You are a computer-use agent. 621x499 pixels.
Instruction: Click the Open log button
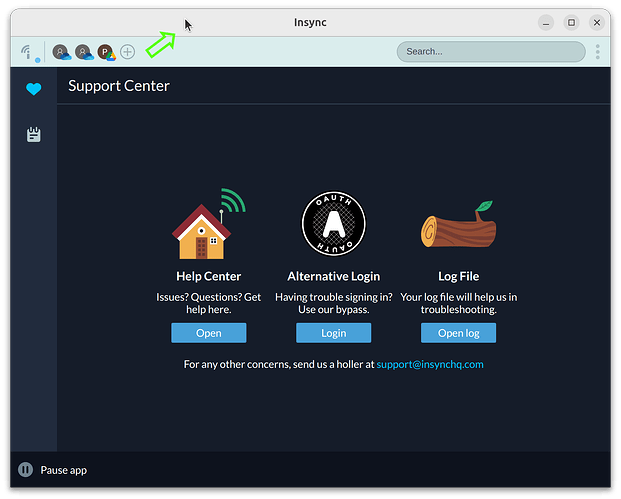(x=458, y=333)
